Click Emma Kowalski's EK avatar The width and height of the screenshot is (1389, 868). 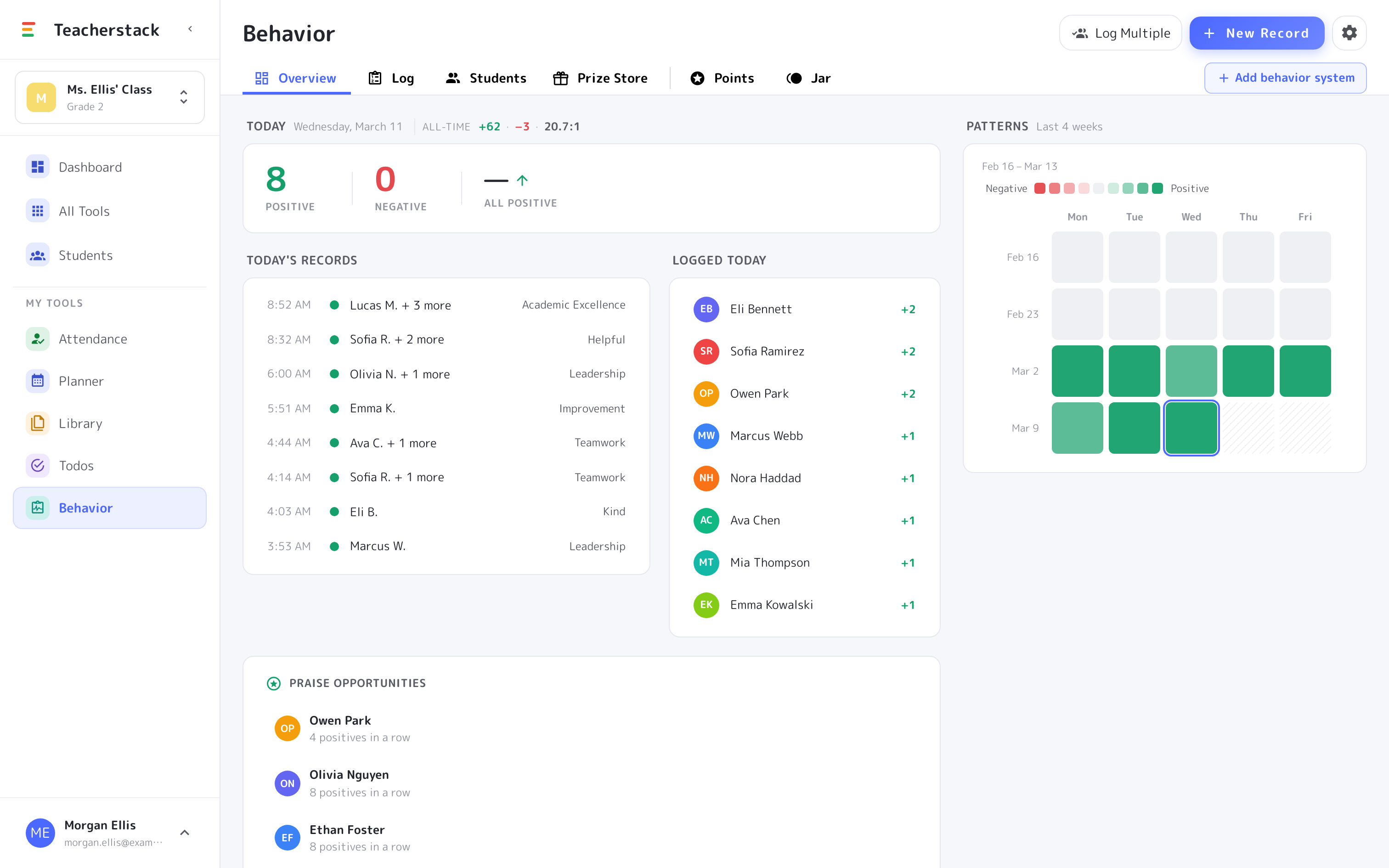pyautogui.click(x=706, y=605)
